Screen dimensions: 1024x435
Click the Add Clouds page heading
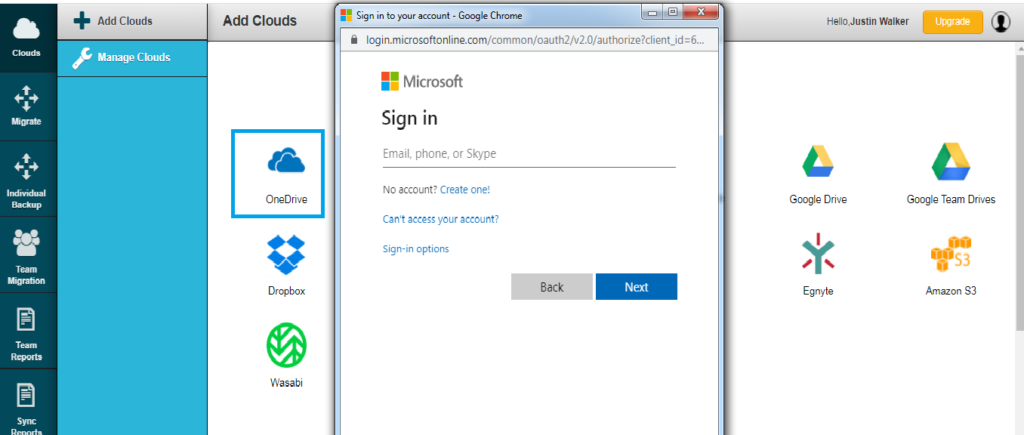pos(260,21)
